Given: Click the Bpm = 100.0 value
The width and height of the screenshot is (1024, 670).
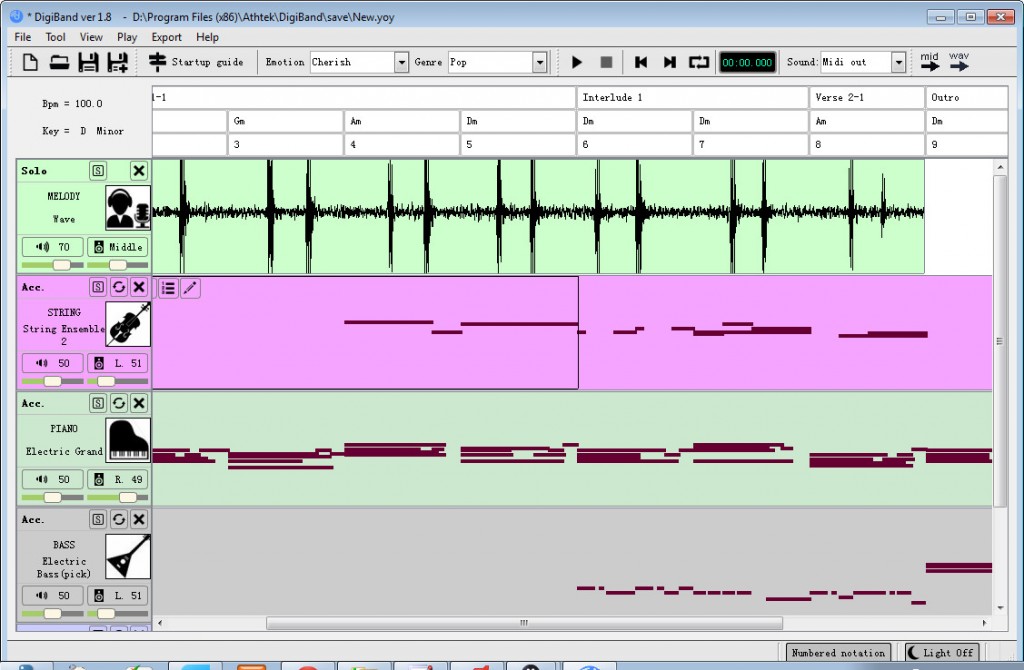Looking at the screenshot, I should pos(72,103).
